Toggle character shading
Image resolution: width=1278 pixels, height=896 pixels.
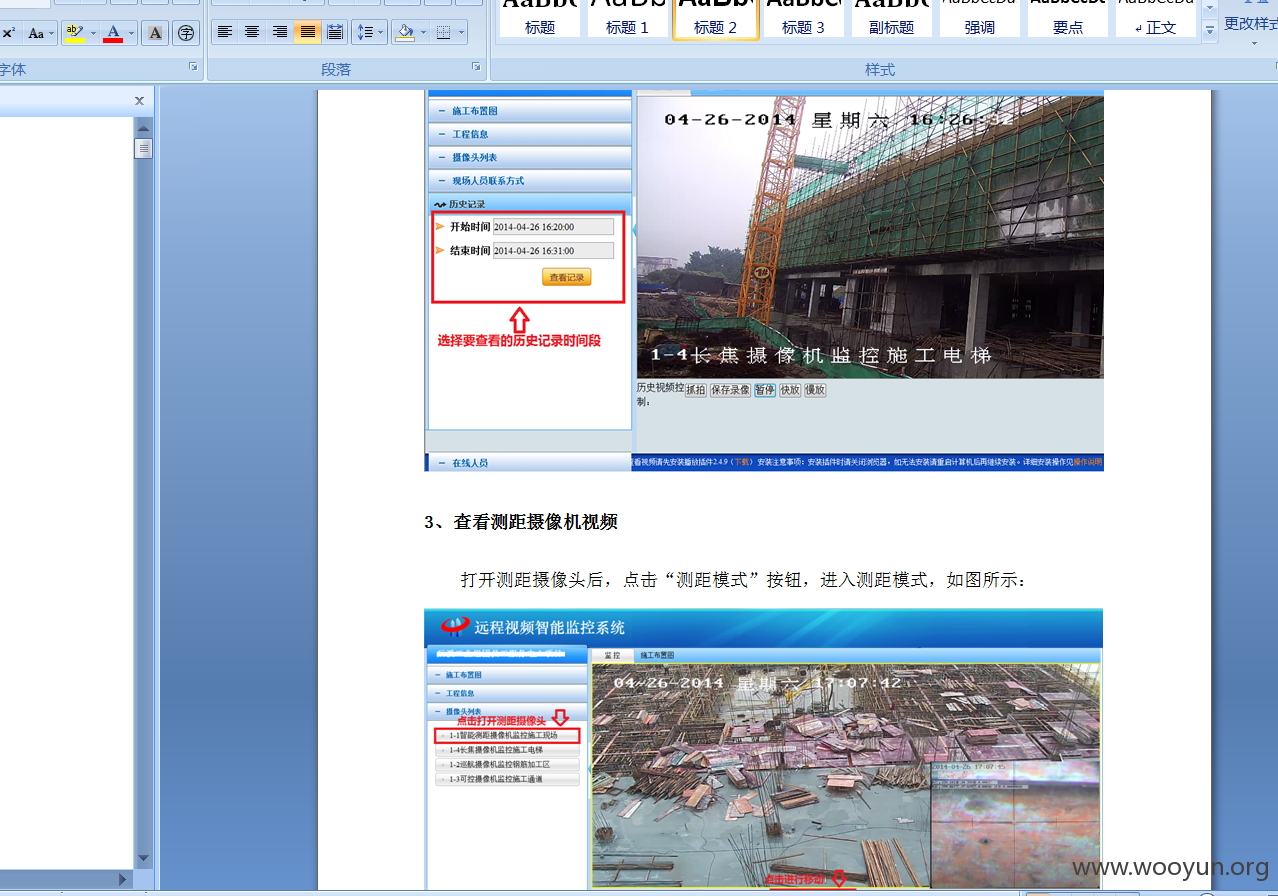click(x=155, y=33)
